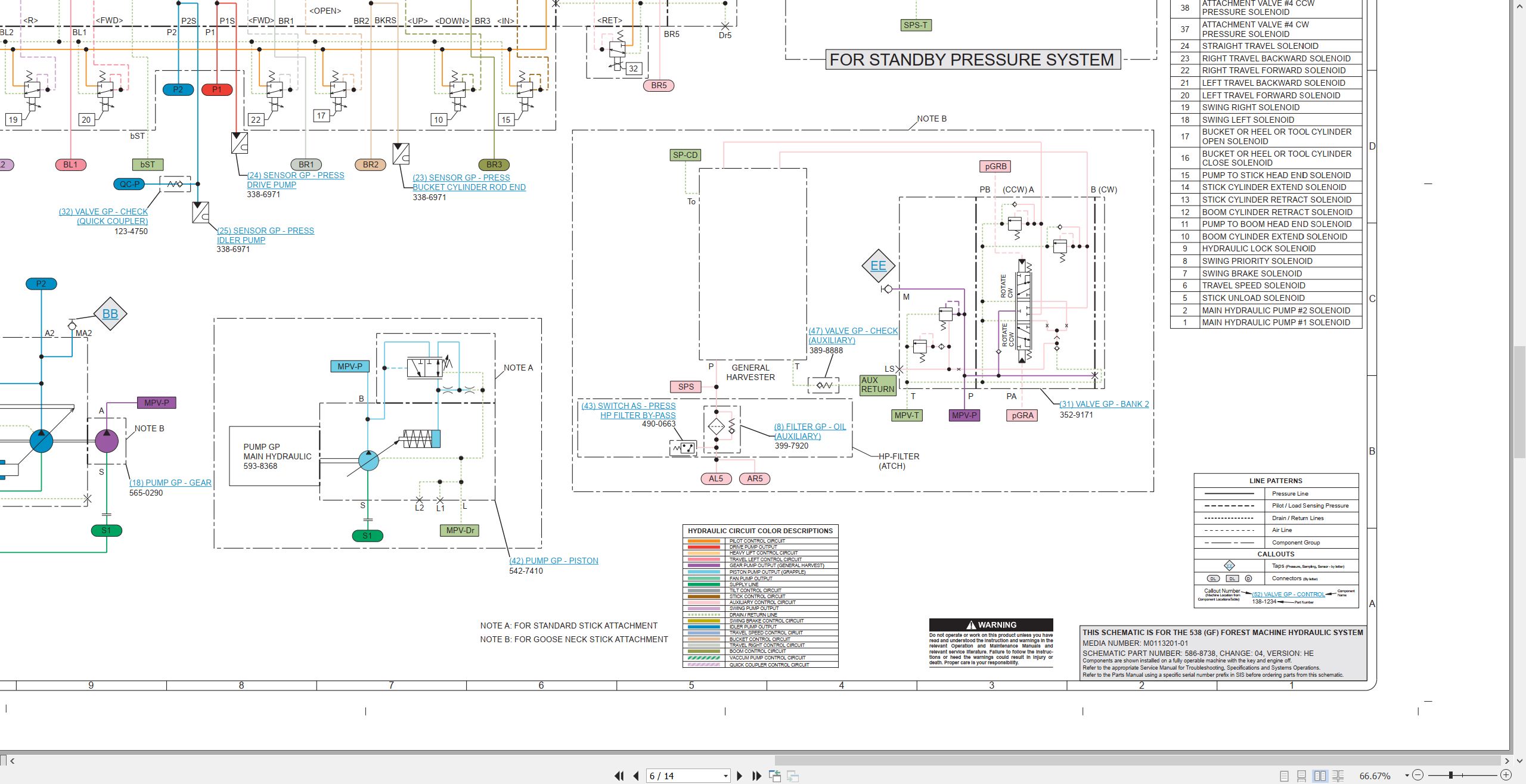Click horizontal scrollbar left arrow
This screenshot has height=784, width=1526.
(12, 761)
